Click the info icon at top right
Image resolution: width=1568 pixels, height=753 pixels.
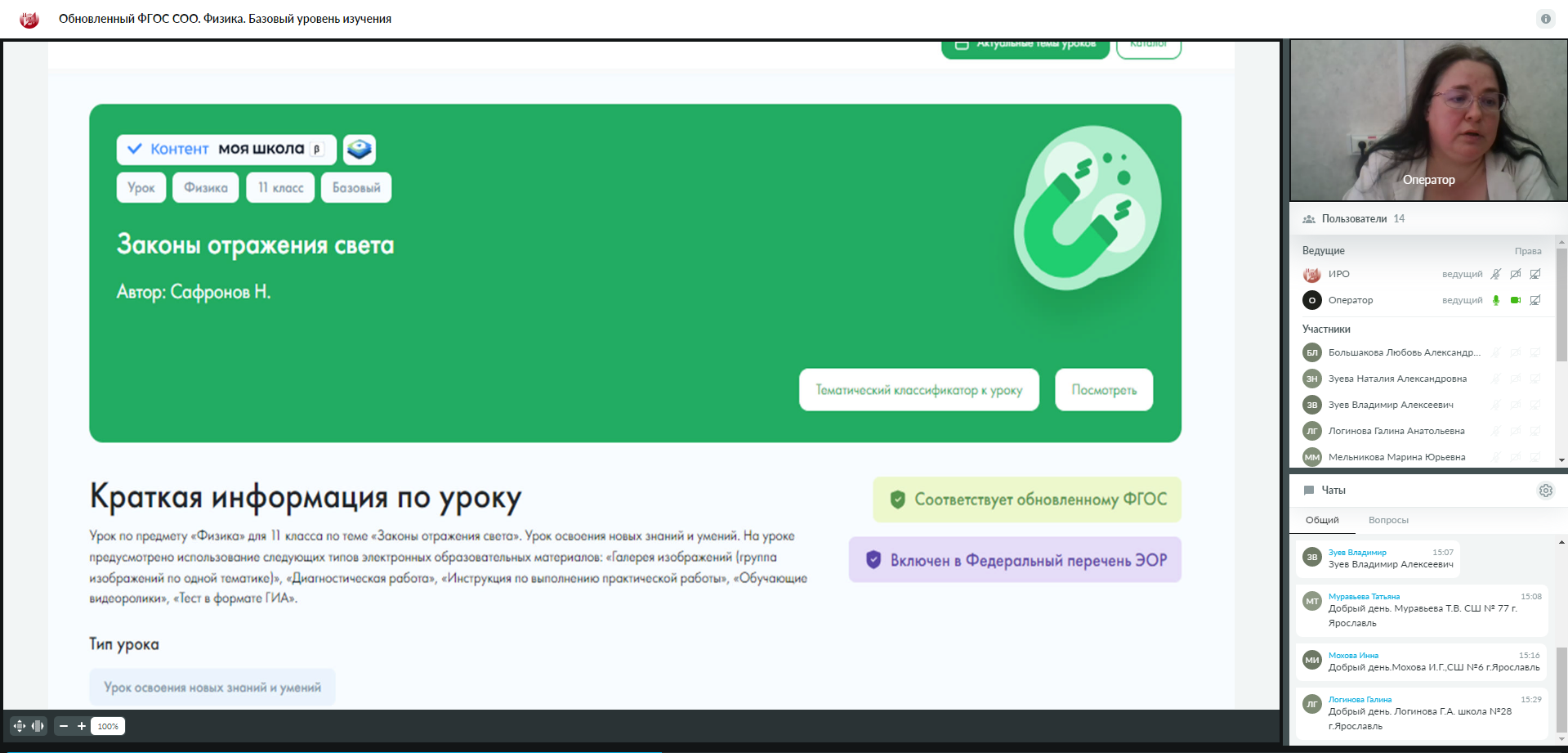tap(1545, 19)
